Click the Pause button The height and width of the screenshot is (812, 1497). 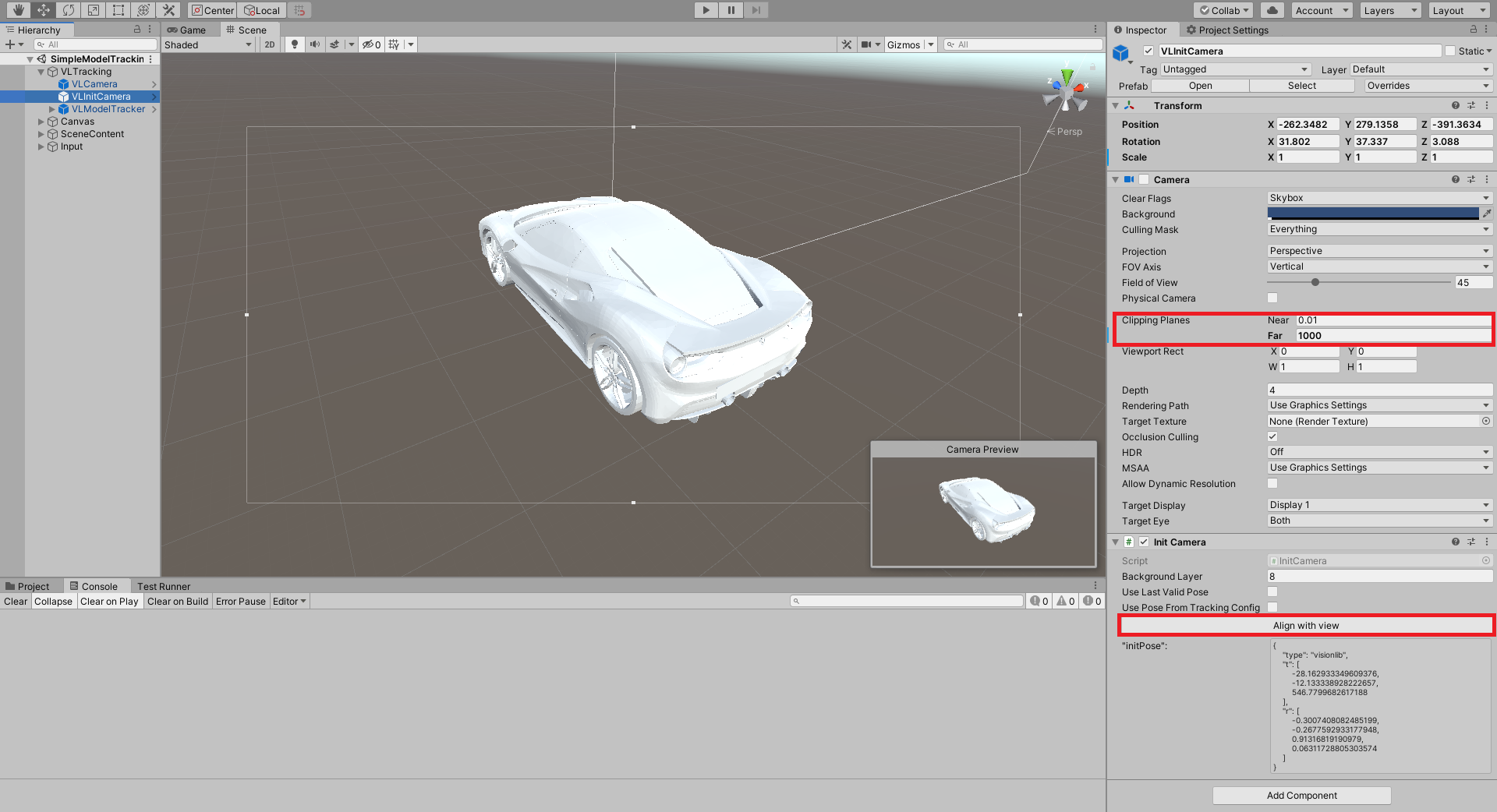pyautogui.click(x=731, y=10)
